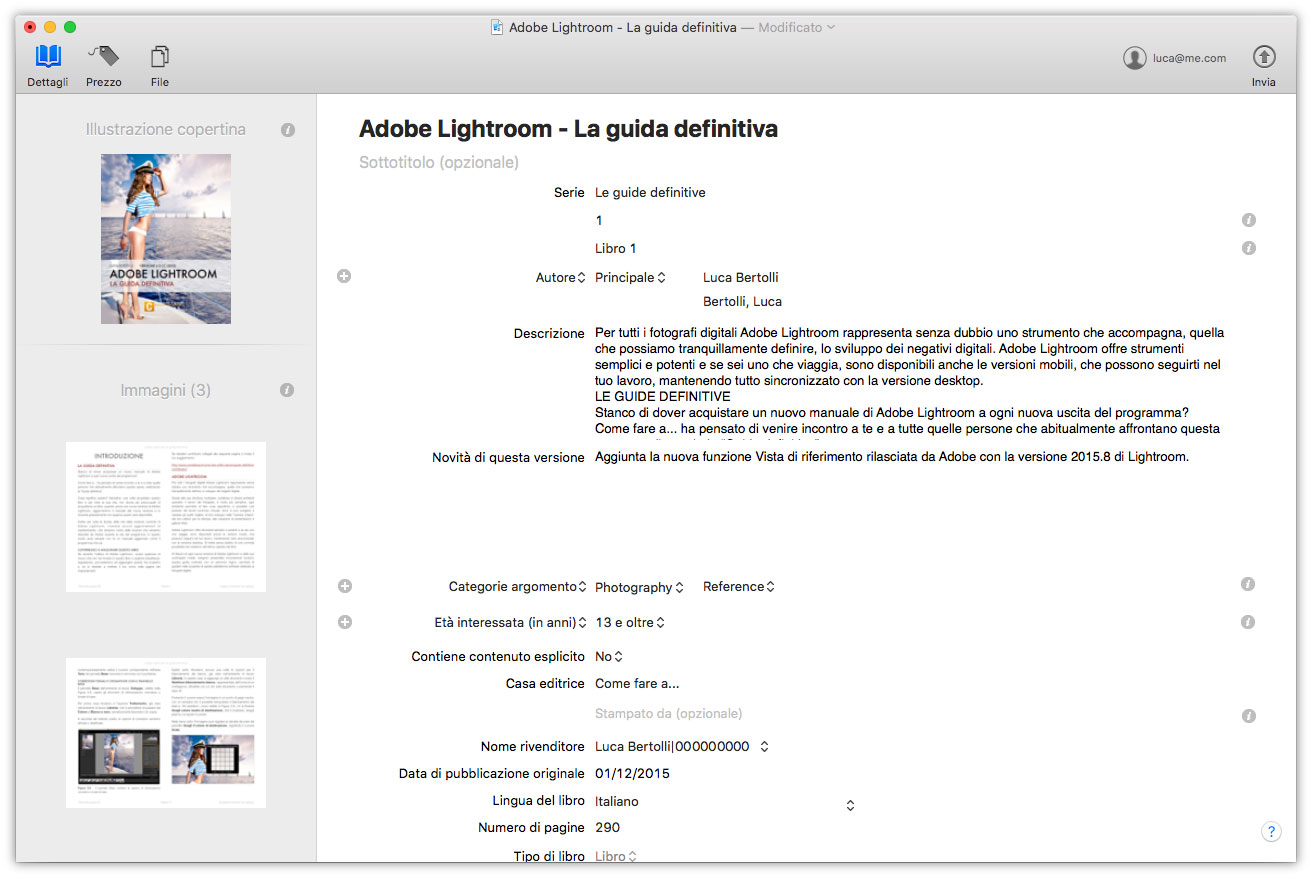Click Casa editrice field Come fare a...
The image size is (1312, 878).
point(637,684)
